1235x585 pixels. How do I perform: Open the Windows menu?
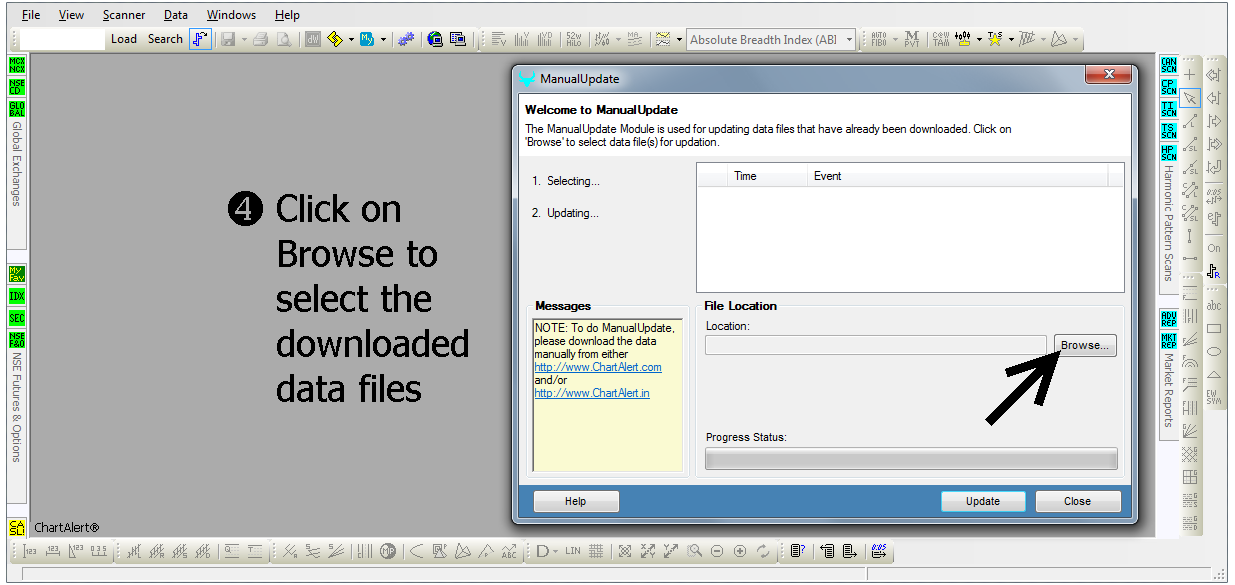pyautogui.click(x=231, y=15)
